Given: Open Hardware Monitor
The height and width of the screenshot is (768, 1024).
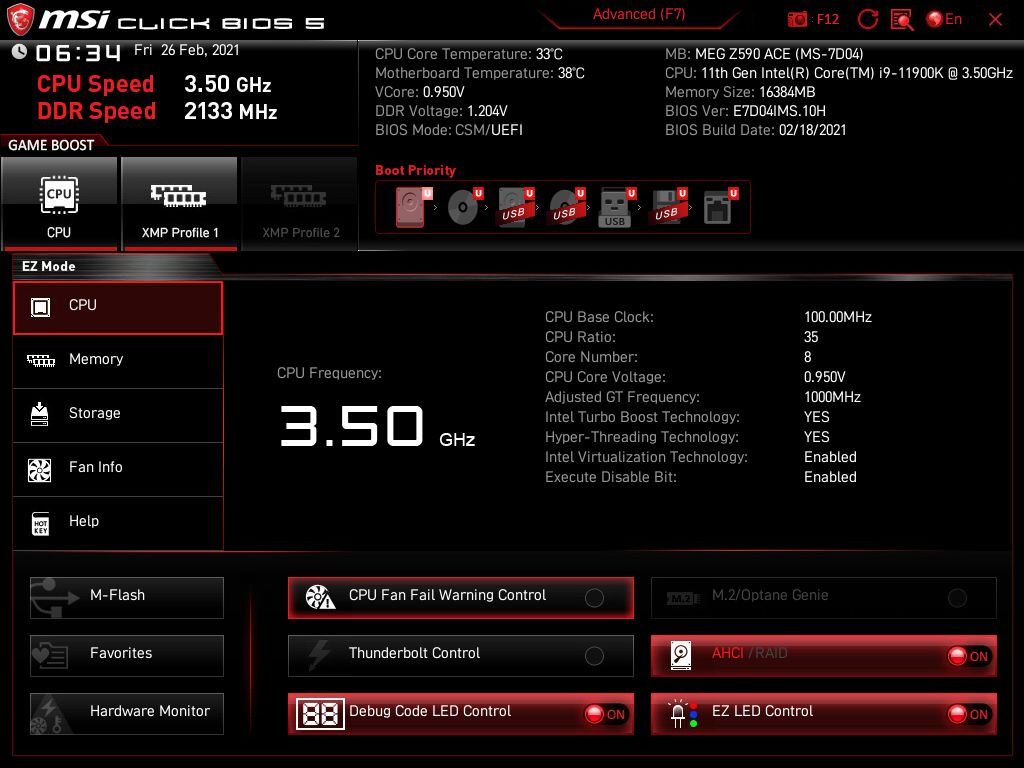Looking at the screenshot, I should click(x=127, y=714).
